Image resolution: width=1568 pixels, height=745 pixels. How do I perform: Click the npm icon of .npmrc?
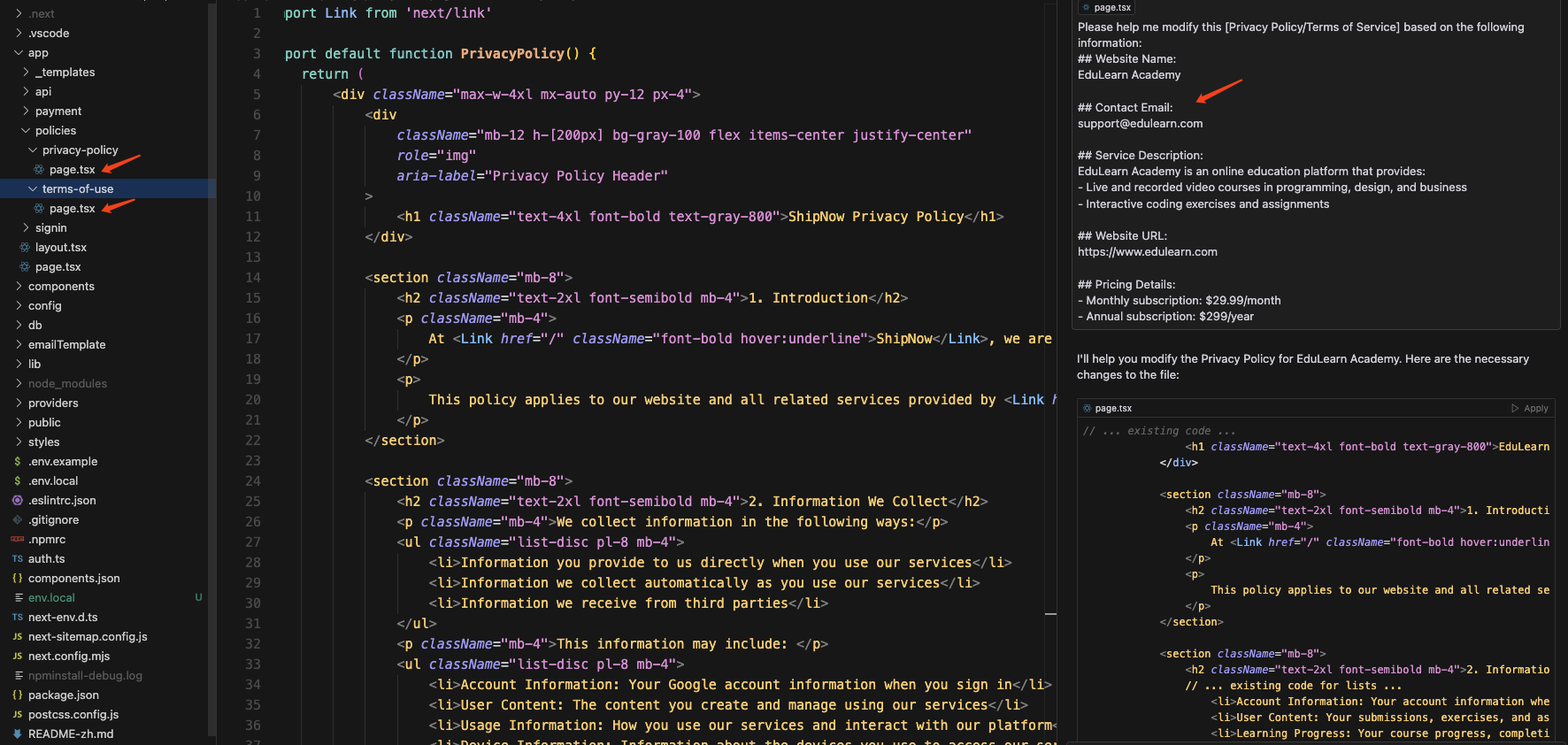click(x=18, y=539)
